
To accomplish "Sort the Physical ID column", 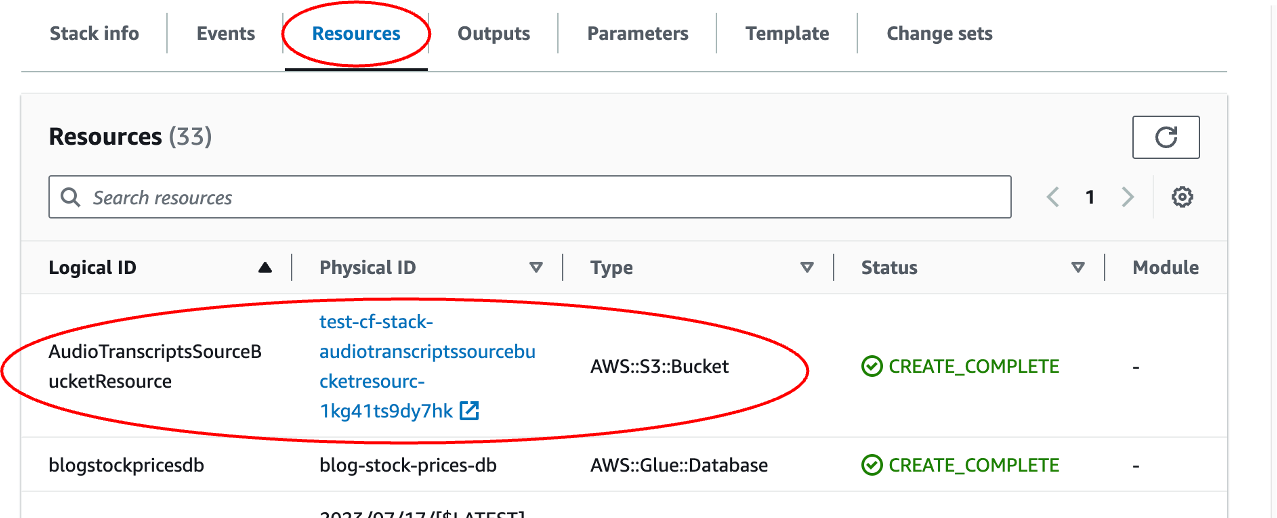I will click(536, 267).
